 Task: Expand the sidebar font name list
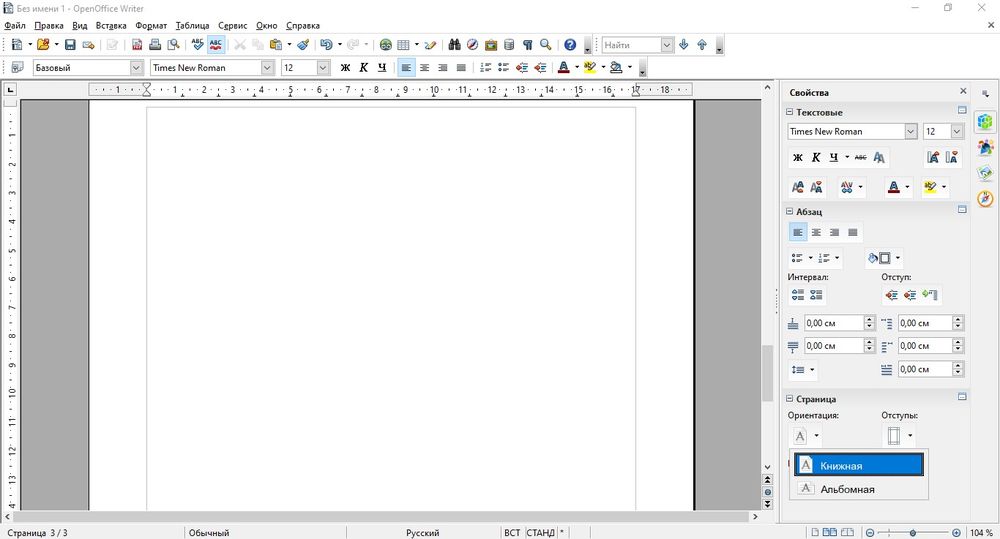point(911,131)
